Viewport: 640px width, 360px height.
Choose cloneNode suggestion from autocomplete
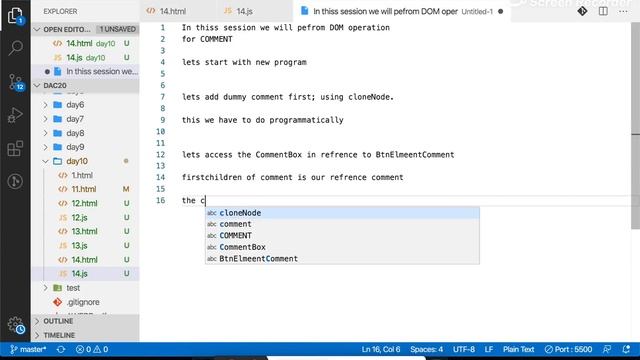(342, 213)
